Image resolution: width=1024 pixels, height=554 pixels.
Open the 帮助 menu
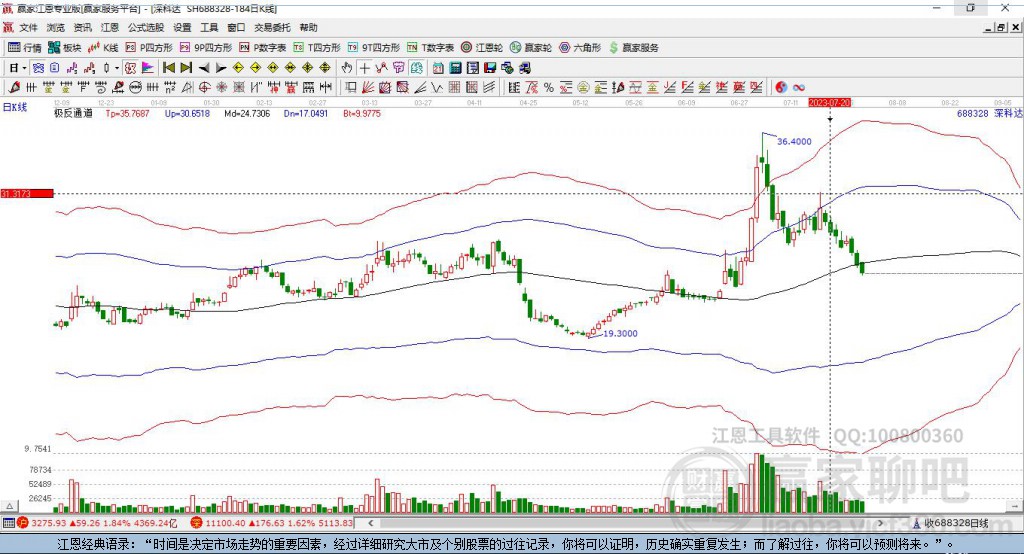pos(308,27)
